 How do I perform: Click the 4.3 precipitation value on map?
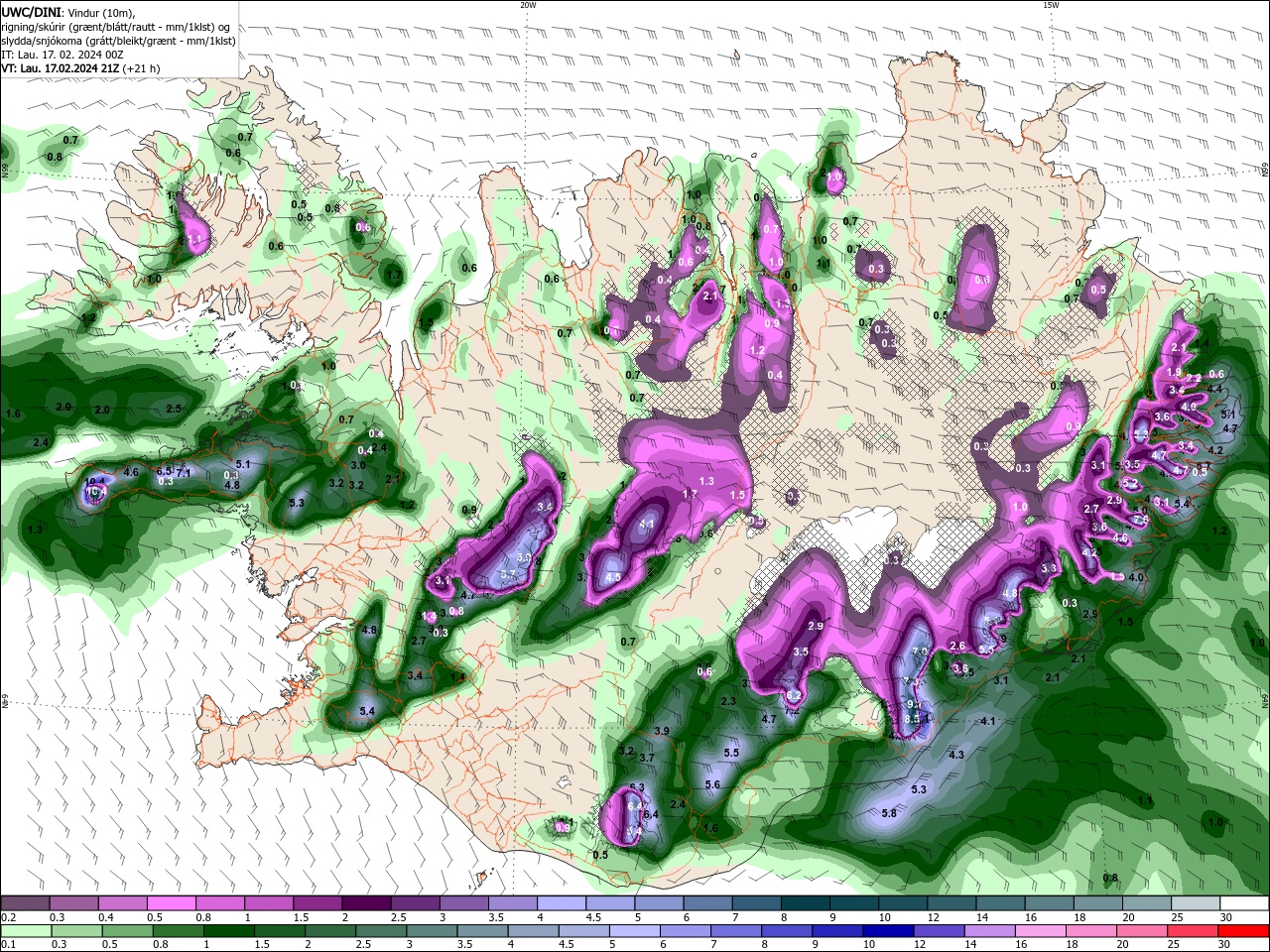click(956, 755)
